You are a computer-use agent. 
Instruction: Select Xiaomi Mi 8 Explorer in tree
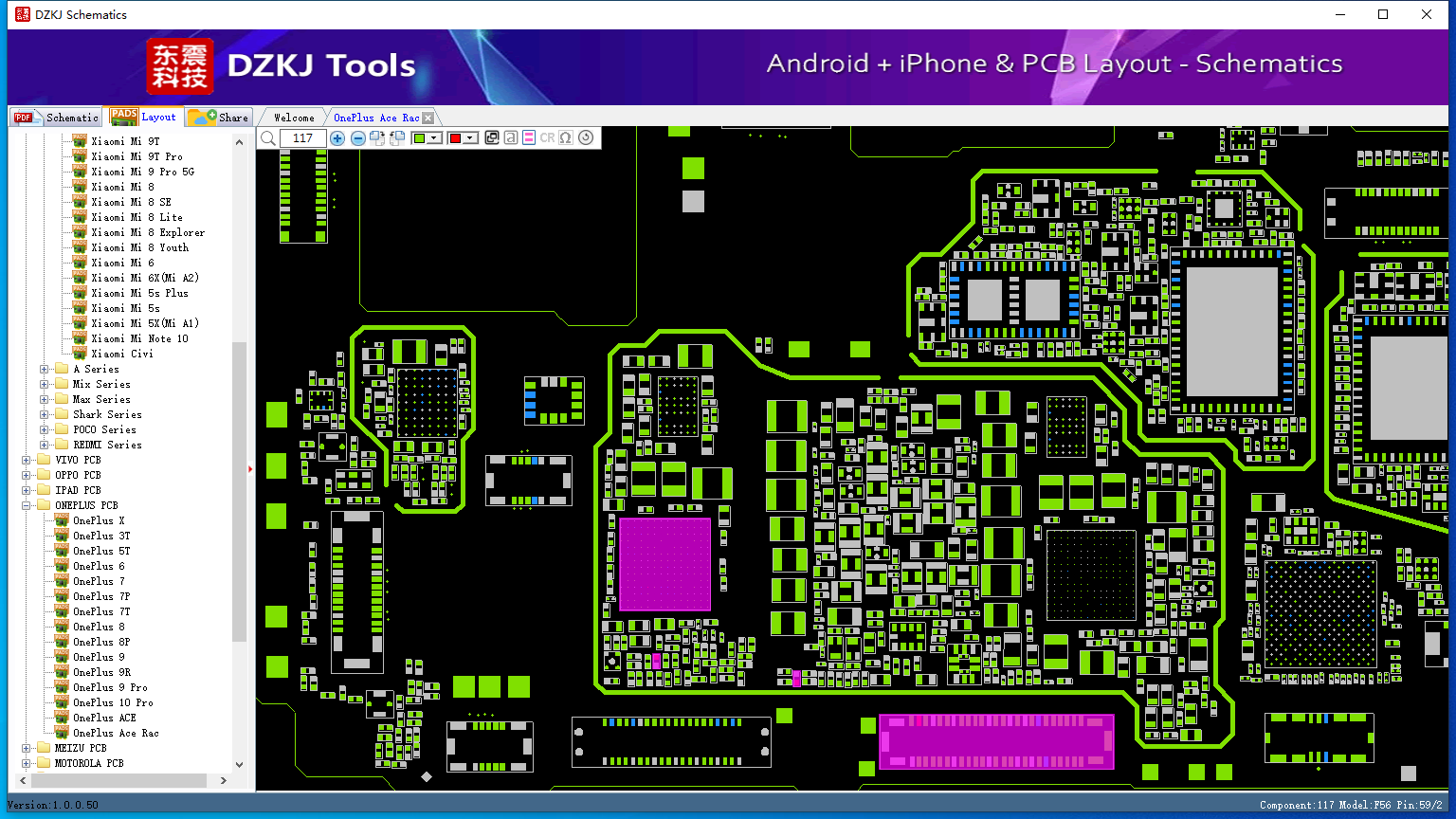pyautogui.click(x=148, y=232)
